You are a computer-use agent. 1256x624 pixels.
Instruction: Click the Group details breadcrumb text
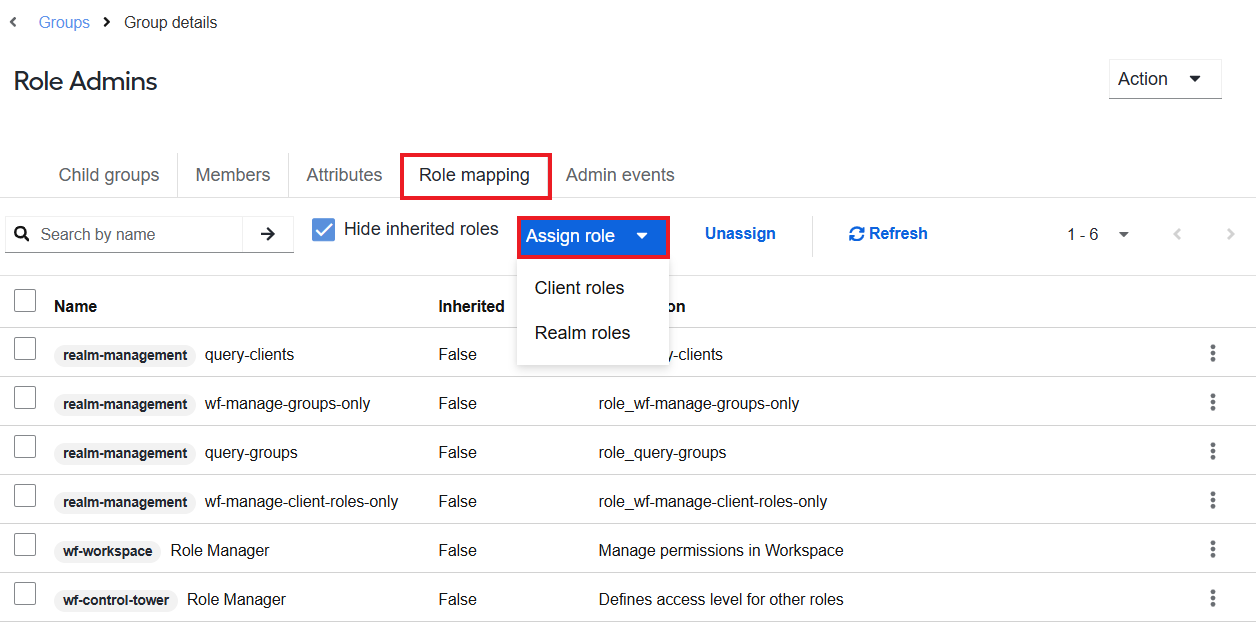(x=170, y=22)
